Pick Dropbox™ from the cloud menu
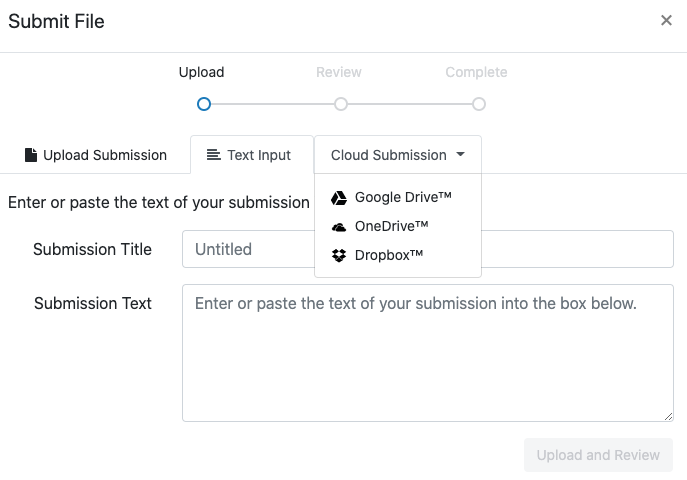Image resolution: width=687 pixels, height=480 pixels. pyautogui.click(x=388, y=256)
